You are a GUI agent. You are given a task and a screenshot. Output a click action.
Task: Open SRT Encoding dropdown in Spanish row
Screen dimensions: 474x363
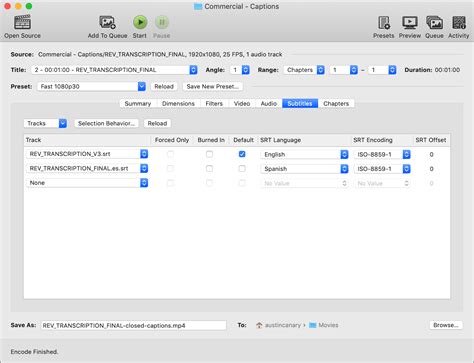click(x=382, y=169)
